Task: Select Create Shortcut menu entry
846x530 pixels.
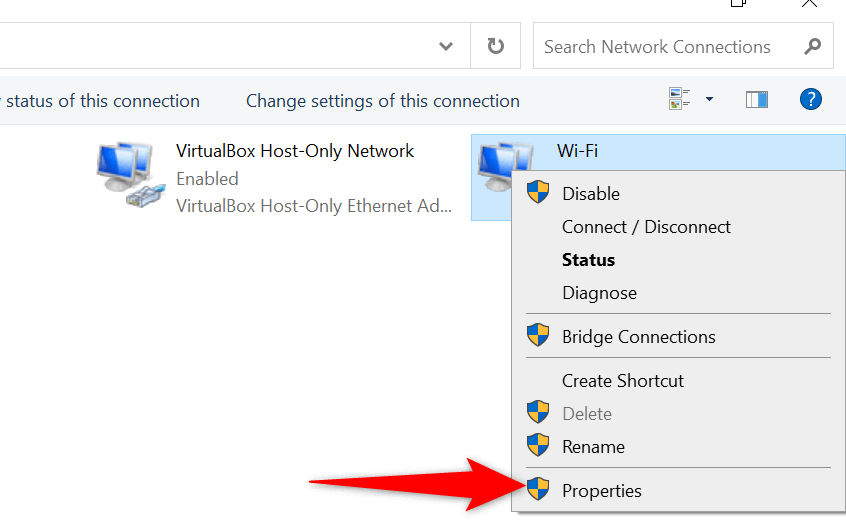Action: pyautogui.click(x=622, y=381)
